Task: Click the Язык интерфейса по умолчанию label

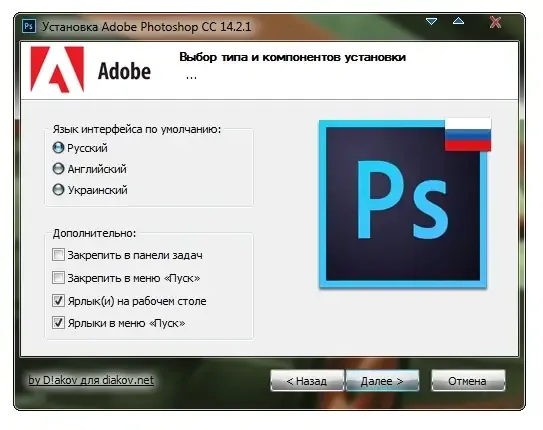Action: pyautogui.click(x=137, y=129)
